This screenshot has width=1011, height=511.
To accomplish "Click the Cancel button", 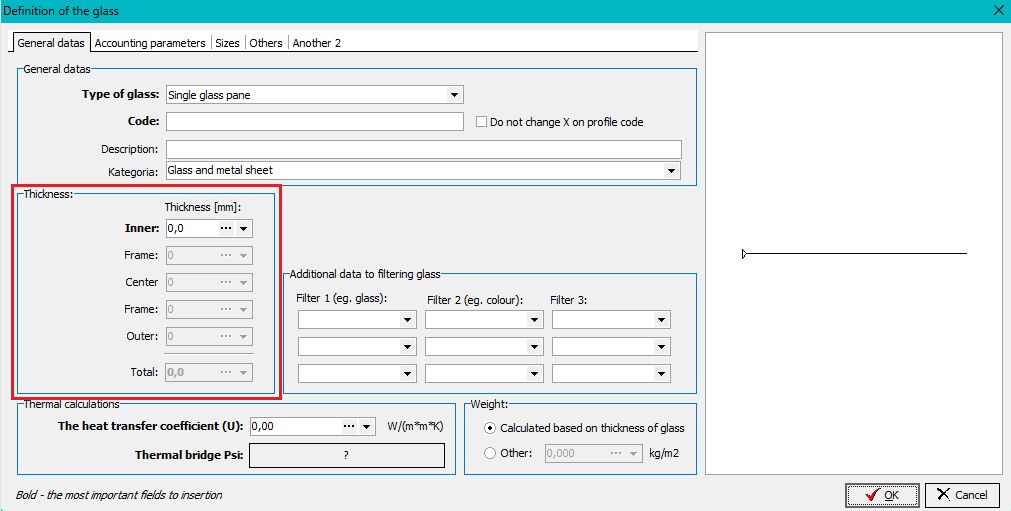I will (962, 495).
